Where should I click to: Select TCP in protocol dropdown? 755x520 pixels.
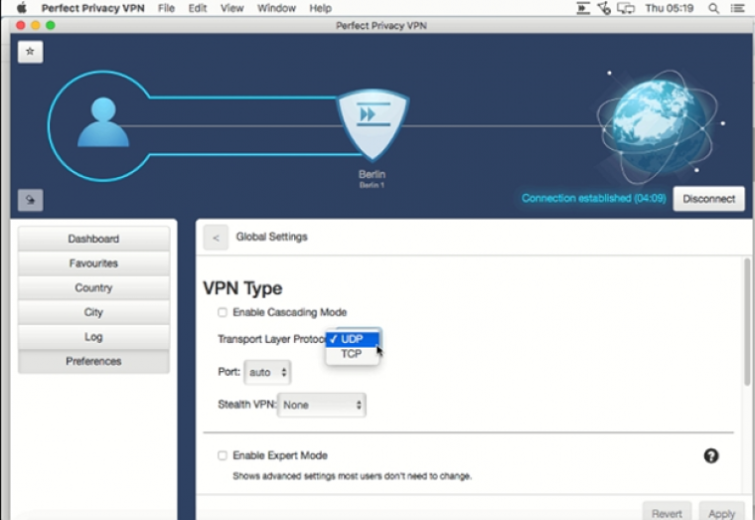pos(352,354)
